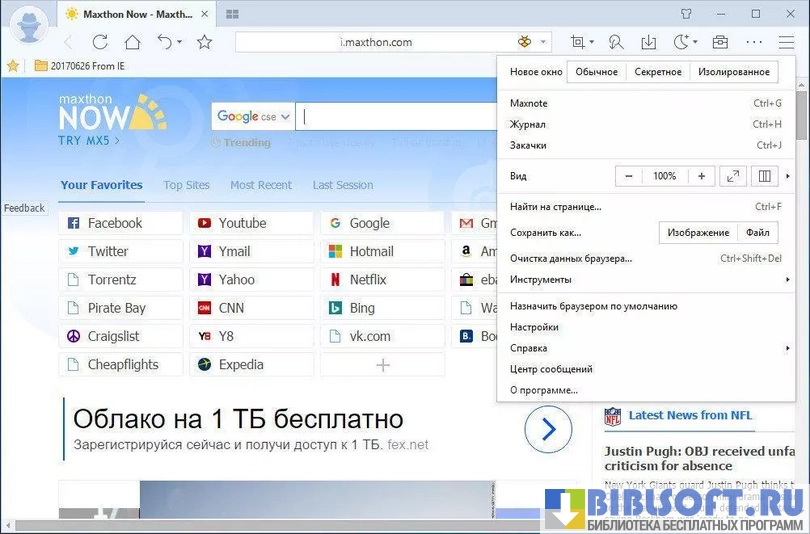This screenshot has width=810, height=534.
Task: Open the hamburger main menu icon
Action: tap(786, 42)
